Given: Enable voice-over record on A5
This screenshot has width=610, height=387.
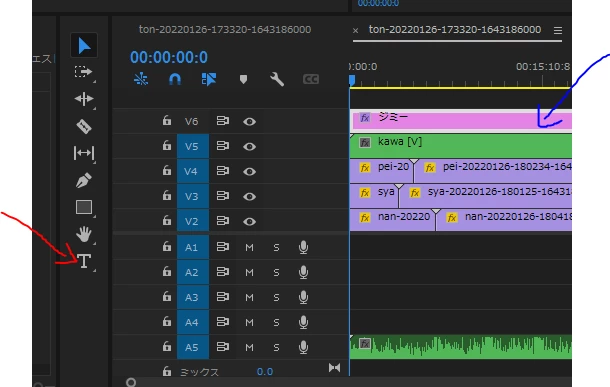Looking at the screenshot, I should pyautogui.click(x=303, y=347).
